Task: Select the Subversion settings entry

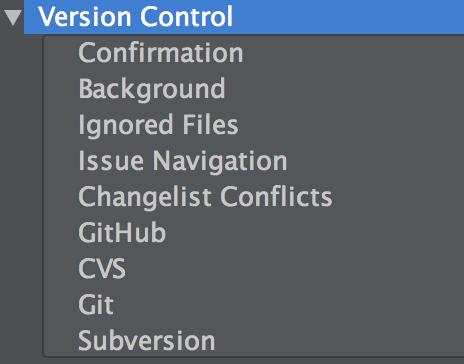Action: (x=147, y=340)
